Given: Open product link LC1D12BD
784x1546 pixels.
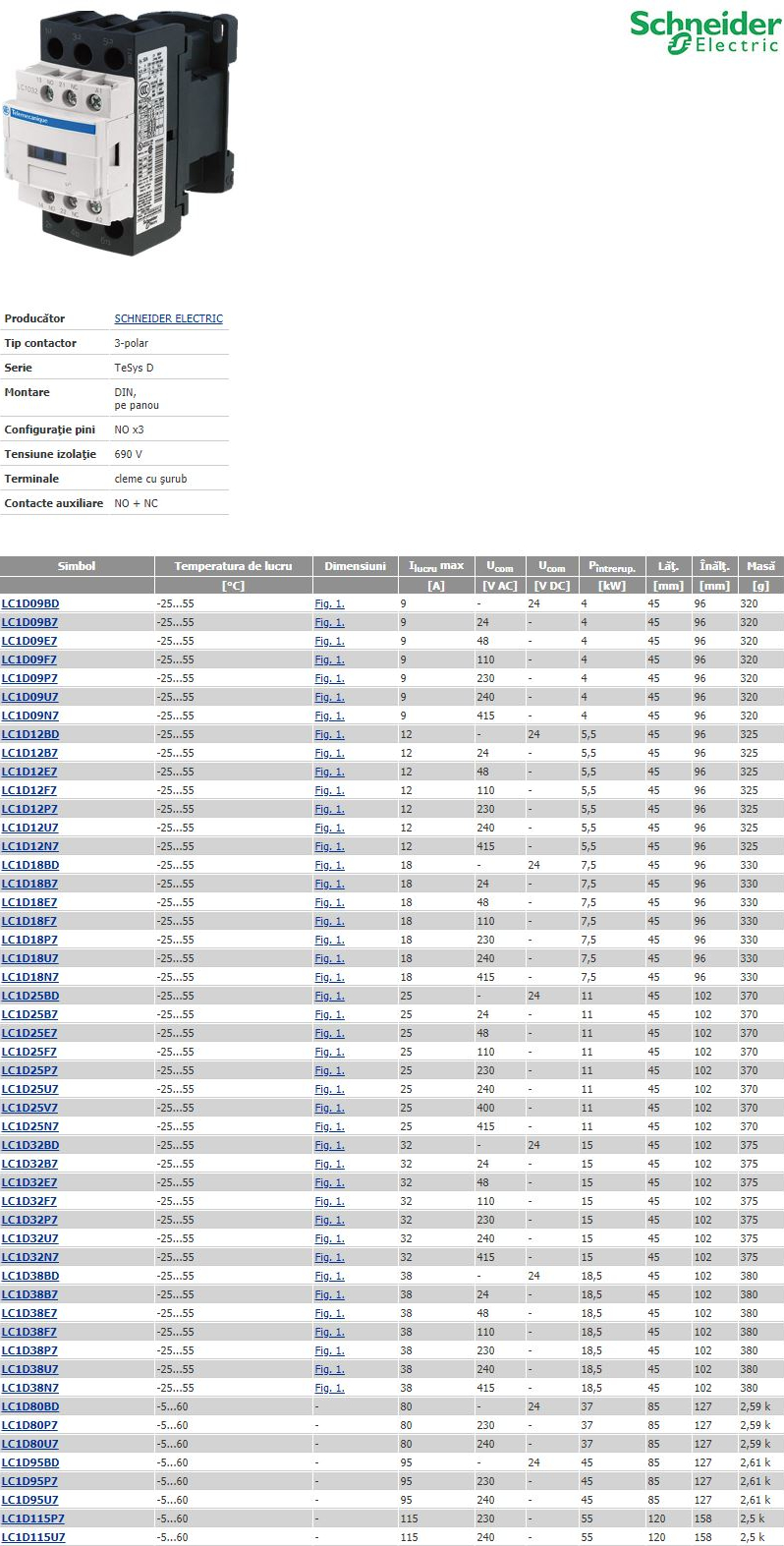Looking at the screenshot, I should pos(30,734).
